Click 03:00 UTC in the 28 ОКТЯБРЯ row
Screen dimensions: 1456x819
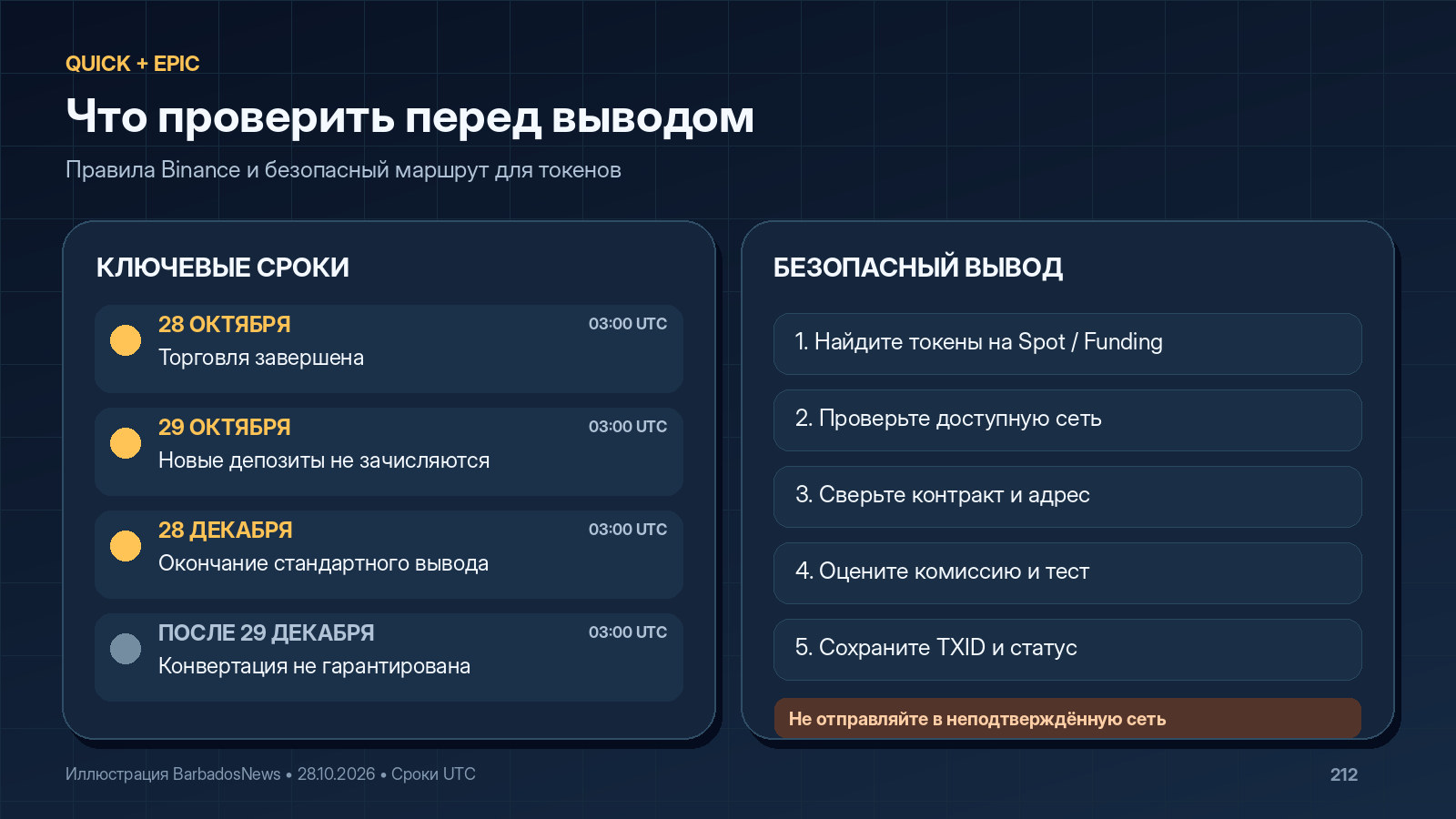point(628,324)
